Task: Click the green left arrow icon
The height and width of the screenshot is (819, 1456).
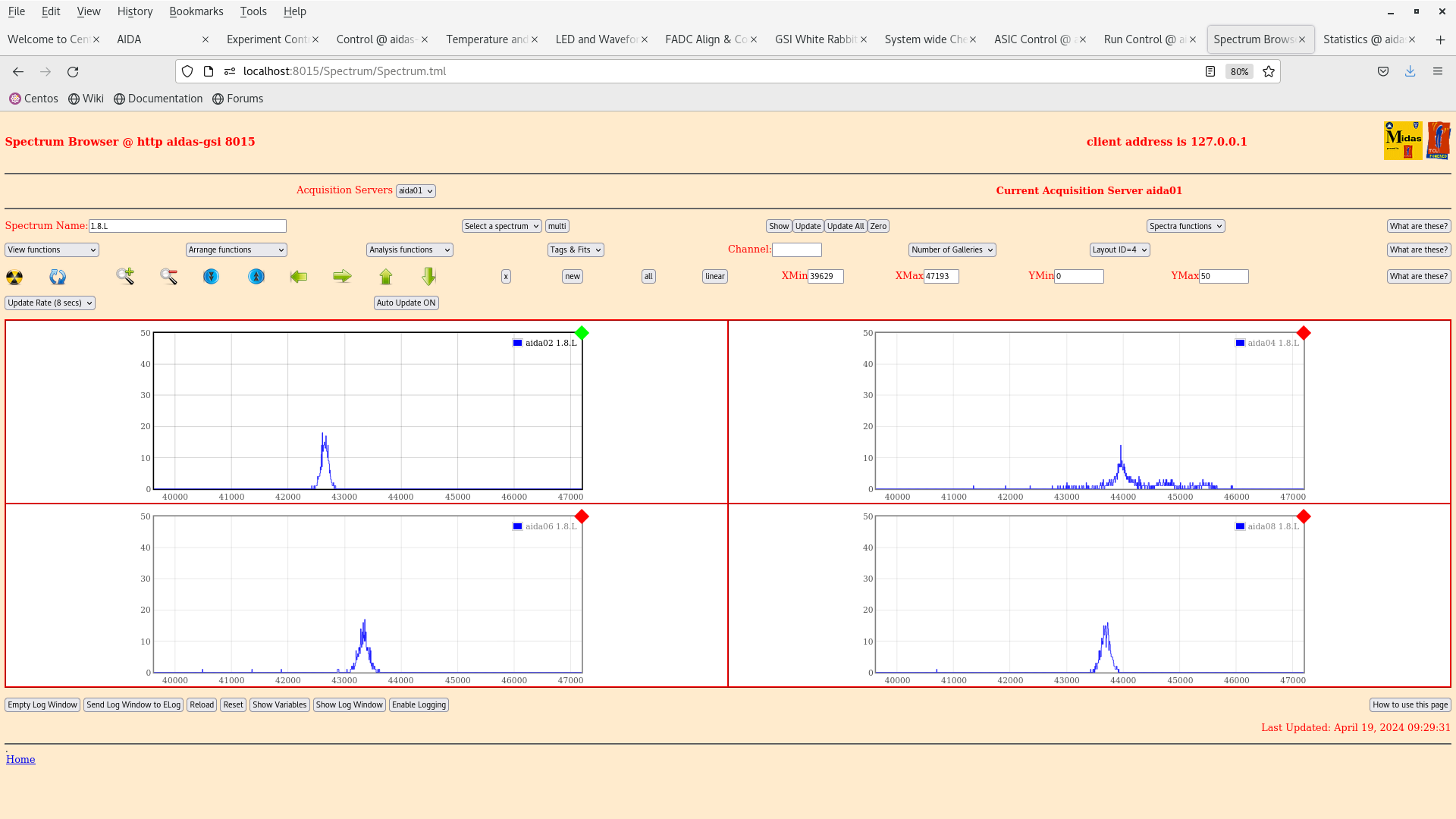Action: pyautogui.click(x=299, y=277)
